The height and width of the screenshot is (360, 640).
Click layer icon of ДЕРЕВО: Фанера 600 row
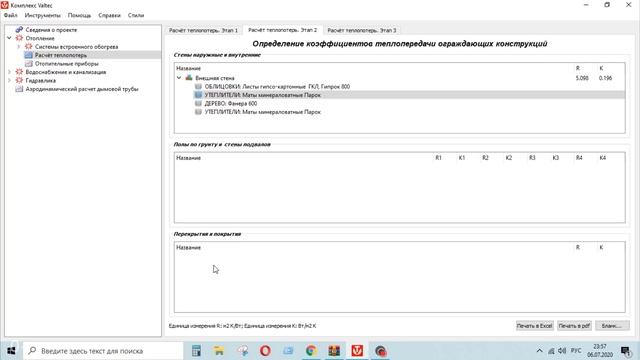tap(198, 104)
